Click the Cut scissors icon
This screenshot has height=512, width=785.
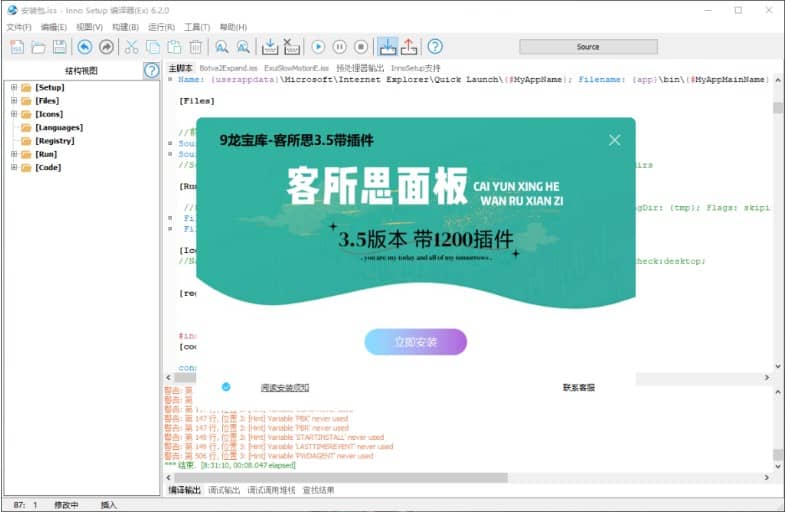(x=131, y=47)
